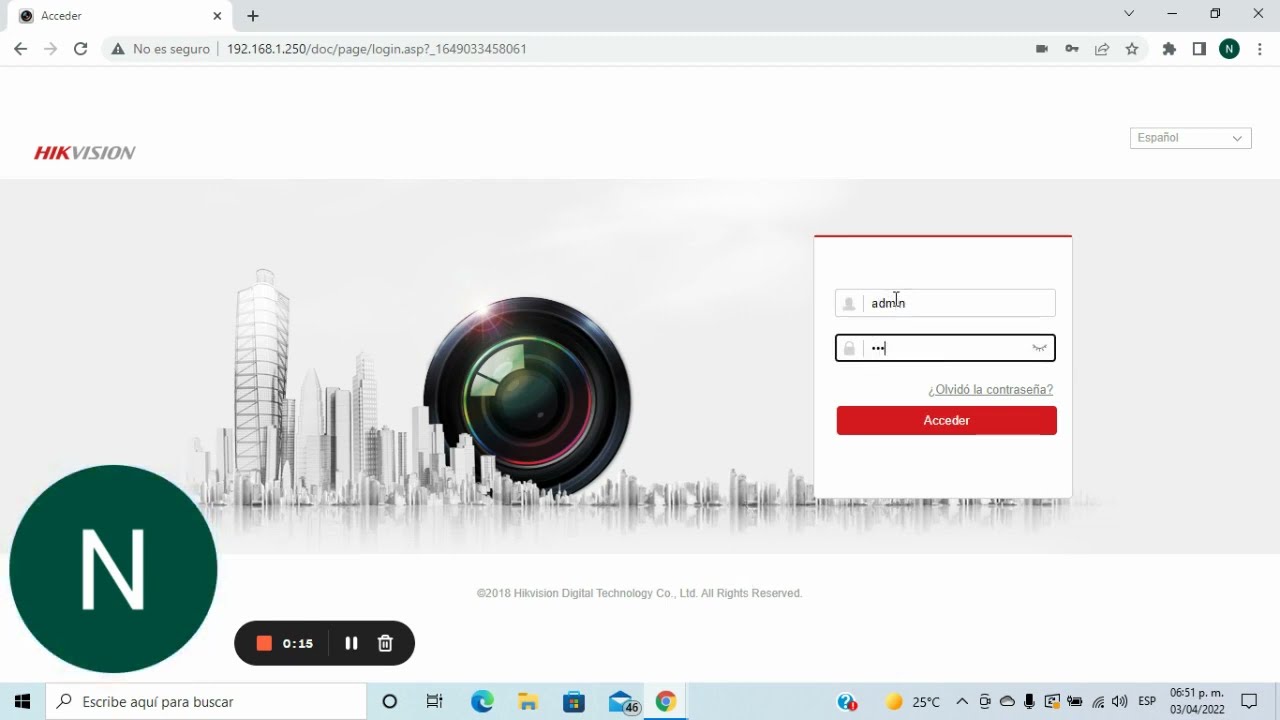Viewport: 1280px width, 720px height.
Task: Click the screen capture tray icon
Action: (x=1052, y=702)
